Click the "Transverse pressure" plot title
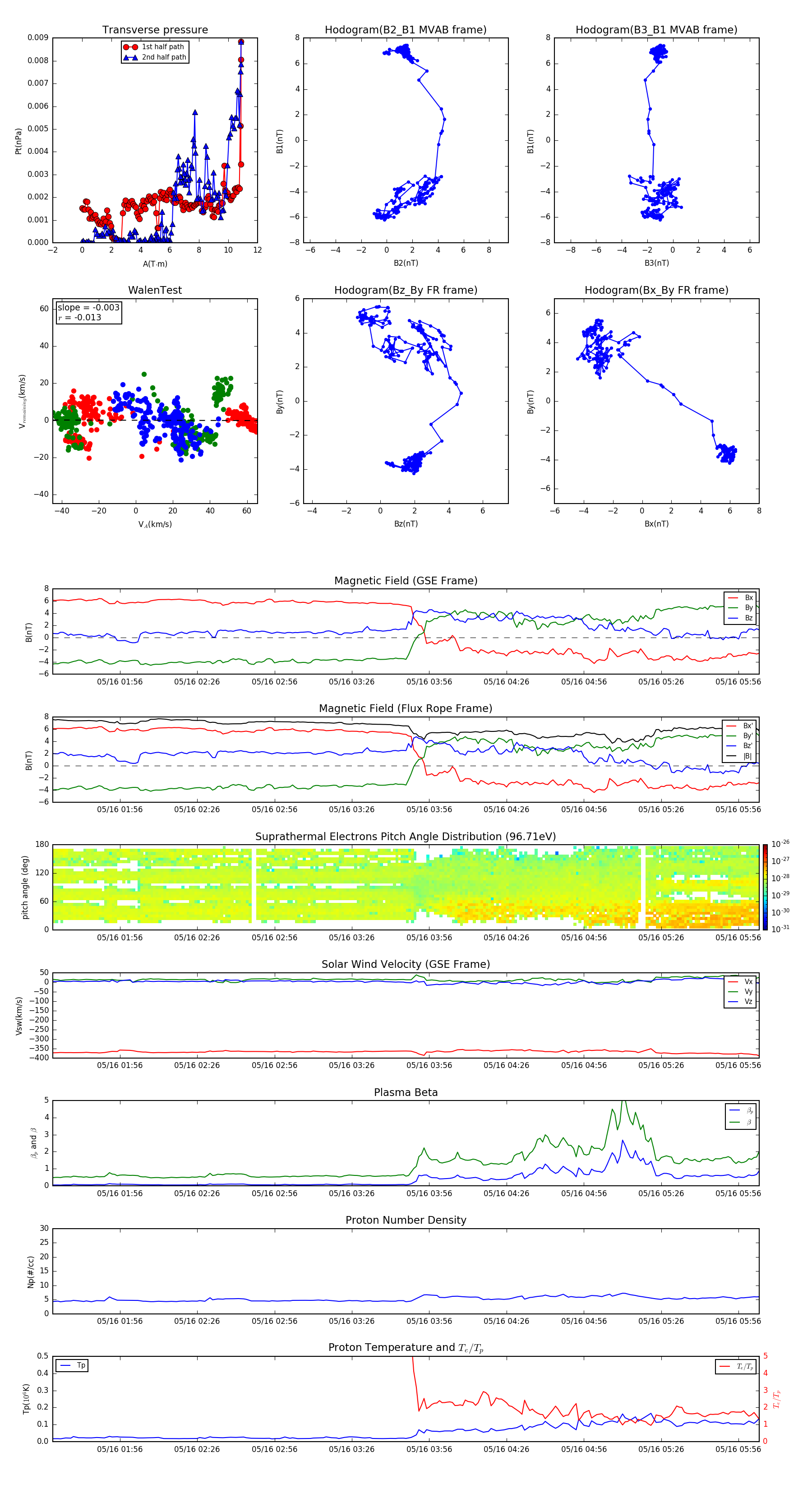This screenshot has width=812, height=1489. (x=155, y=30)
